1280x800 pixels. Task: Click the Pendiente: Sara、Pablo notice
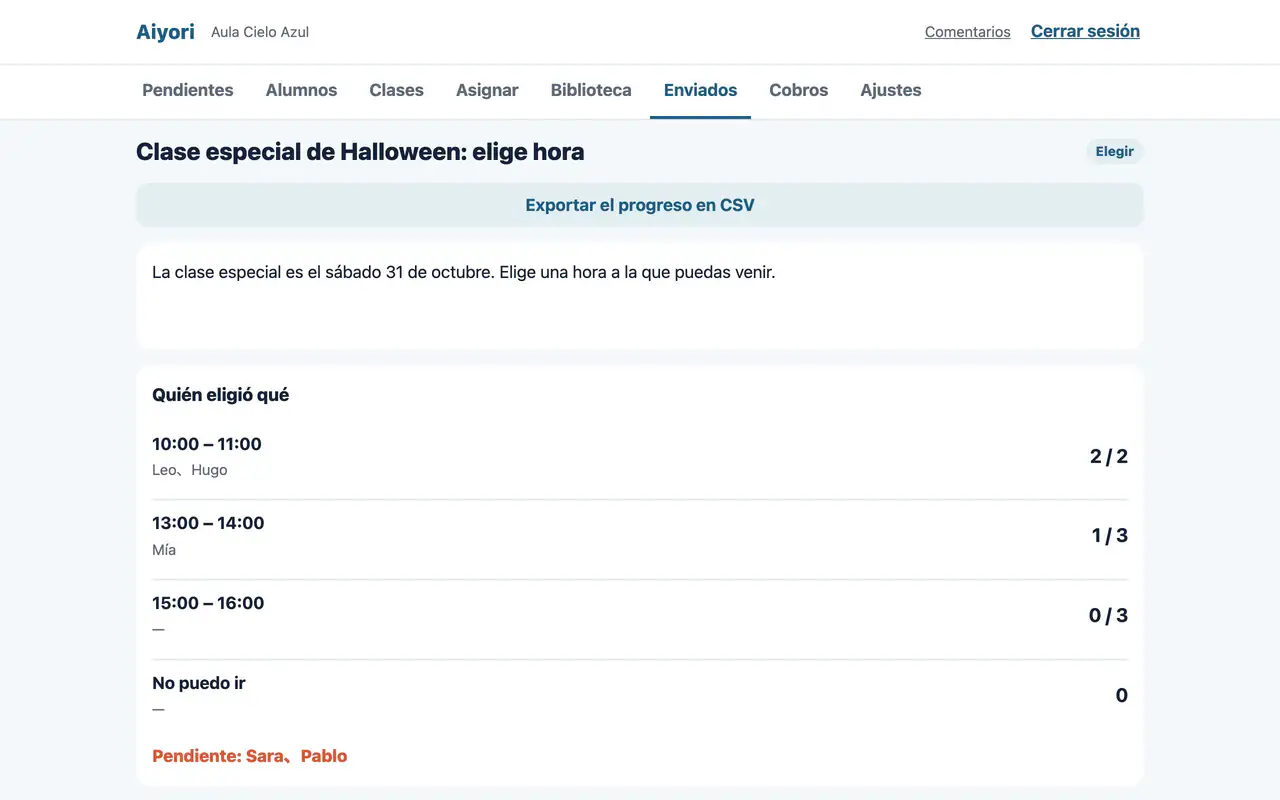pos(250,756)
